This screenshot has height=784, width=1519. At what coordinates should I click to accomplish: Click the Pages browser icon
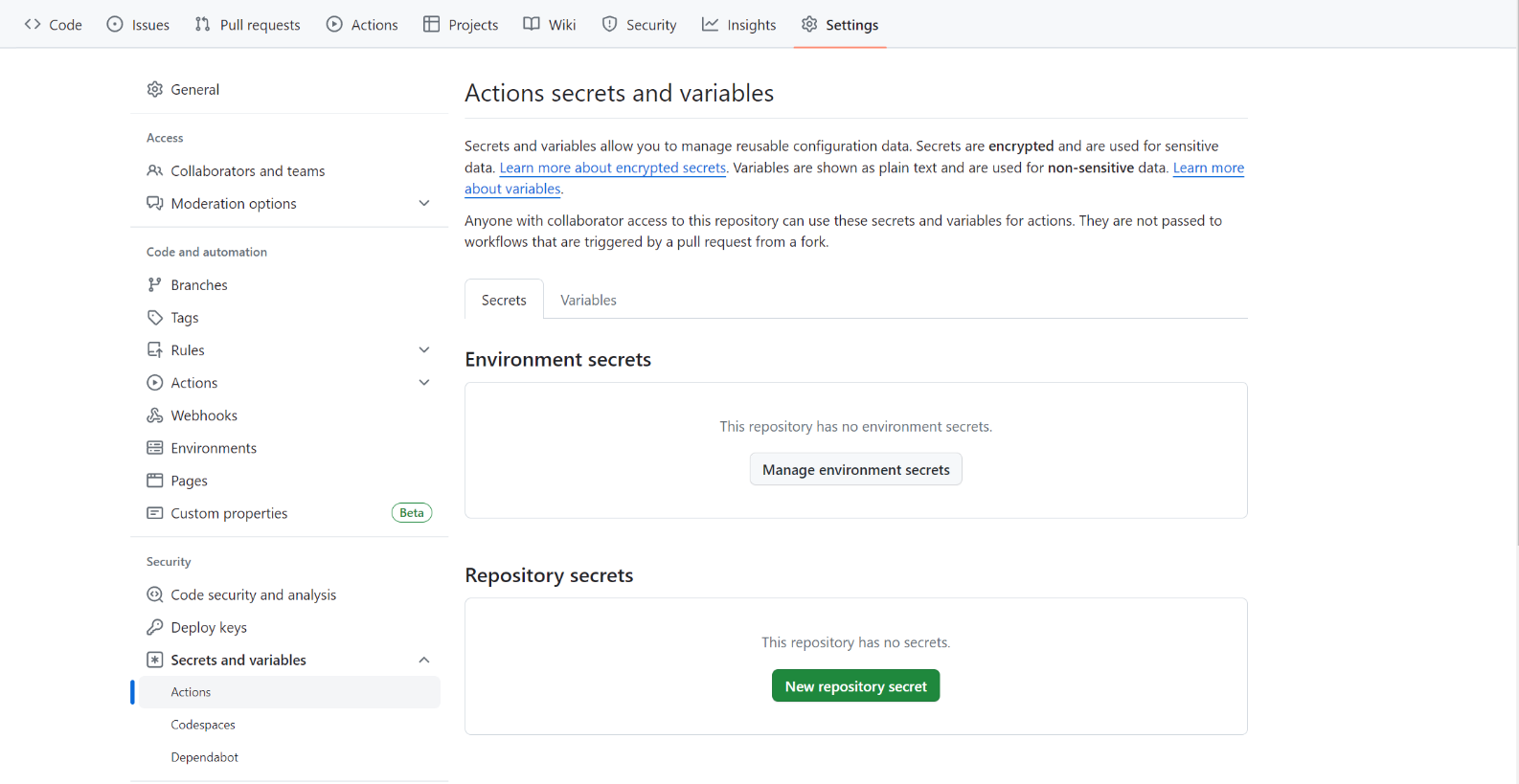[x=155, y=481]
